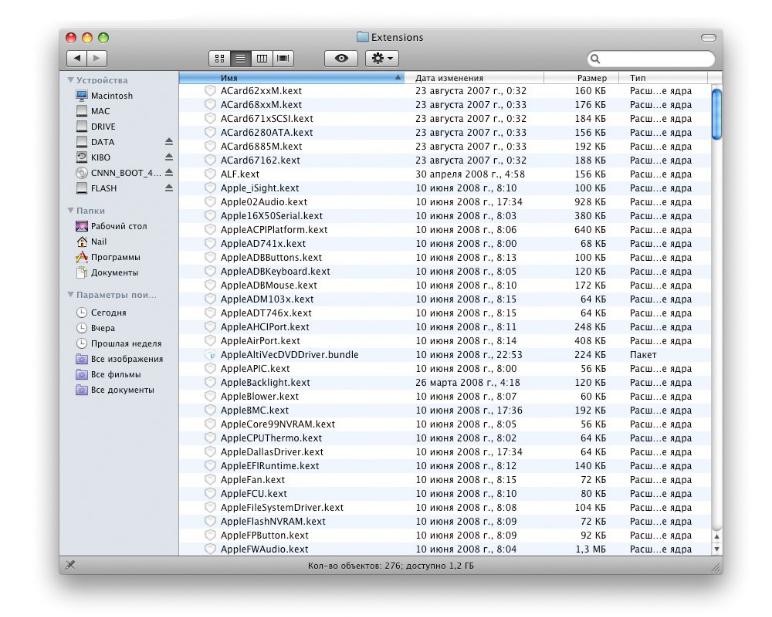Select AppleBacklight.kext file
The height and width of the screenshot is (617, 772).
click(445, 382)
